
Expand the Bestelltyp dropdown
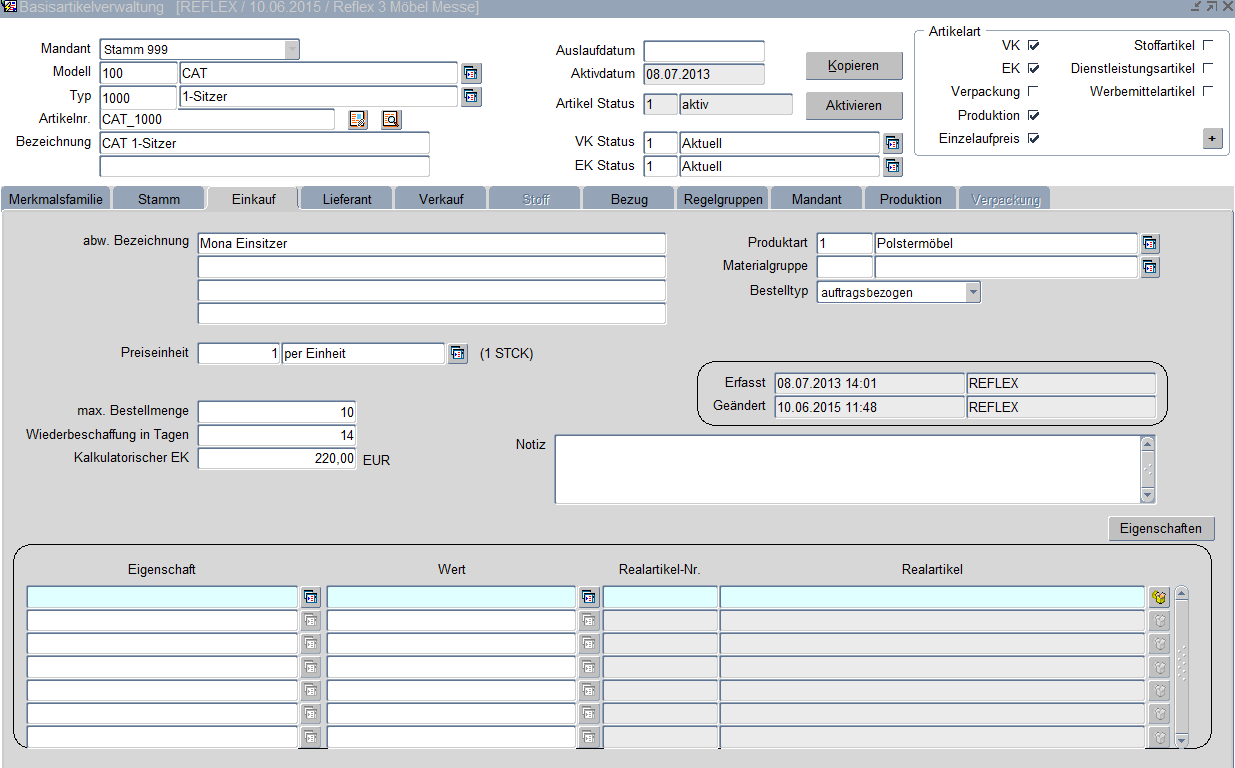972,292
